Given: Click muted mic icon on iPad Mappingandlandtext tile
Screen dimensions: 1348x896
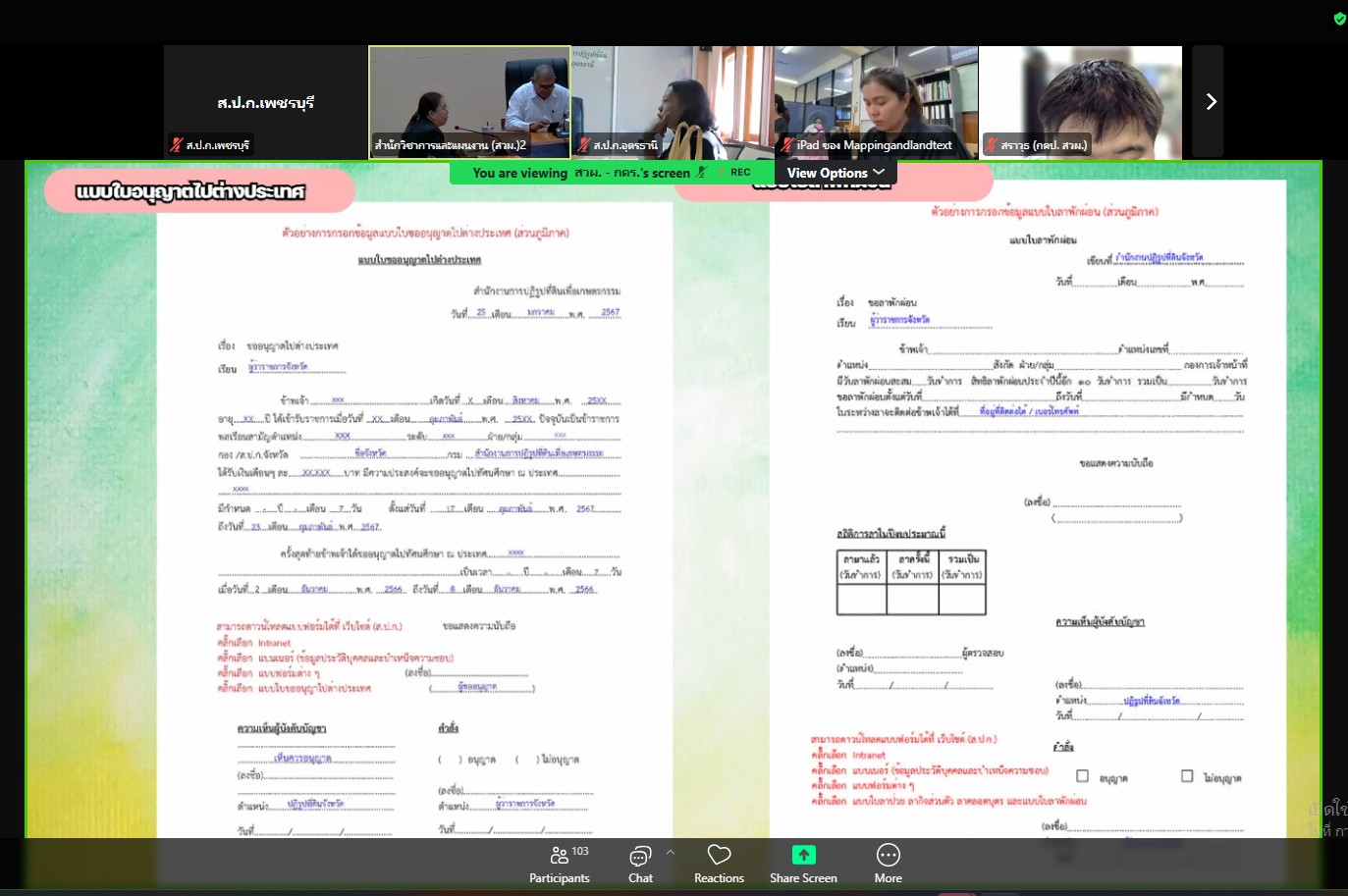Looking at the screenshot, I should 787,145.
